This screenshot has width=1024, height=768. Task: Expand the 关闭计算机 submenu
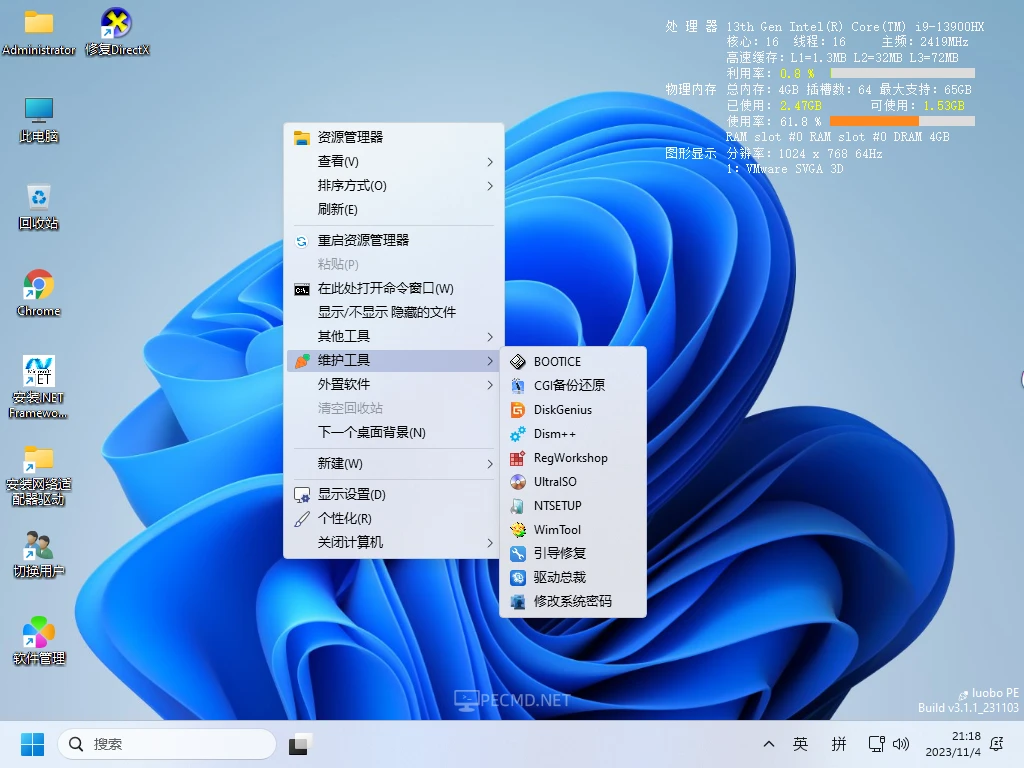(x=394, y=543)
